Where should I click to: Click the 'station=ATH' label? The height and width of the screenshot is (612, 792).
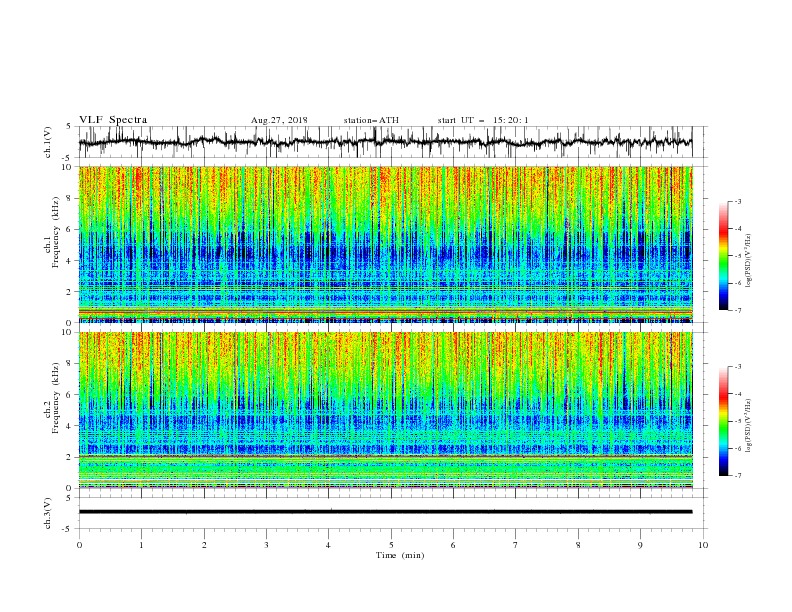[x=371, y=120]
